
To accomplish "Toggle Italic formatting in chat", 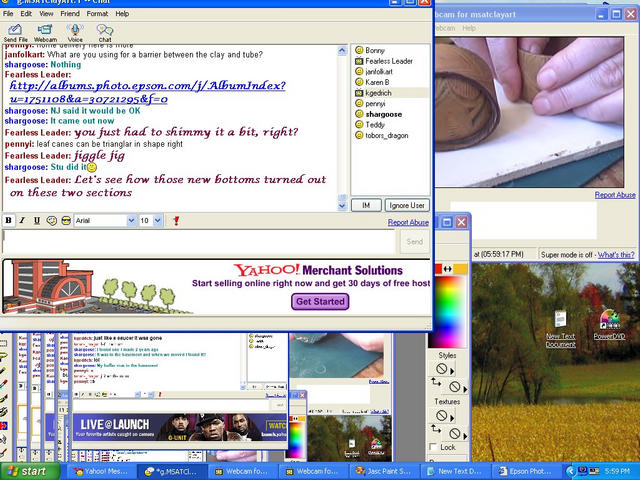I will [22, 220].
